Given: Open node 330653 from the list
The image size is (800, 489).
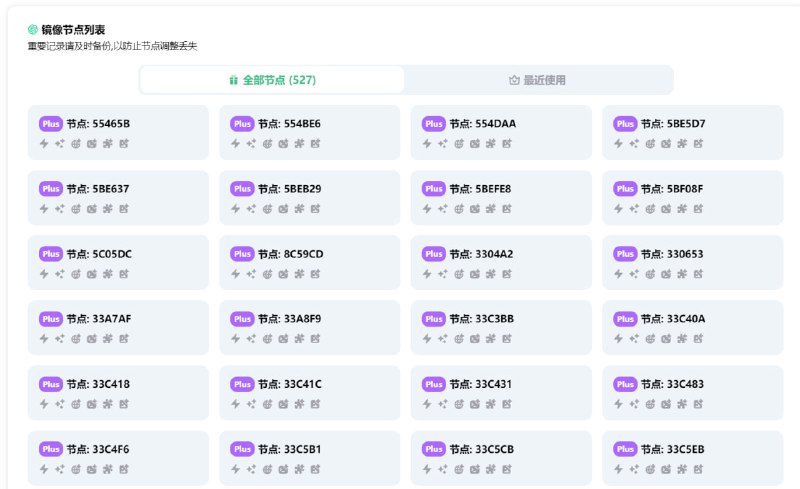Looking at the screenshot, I should pos(692,262).
